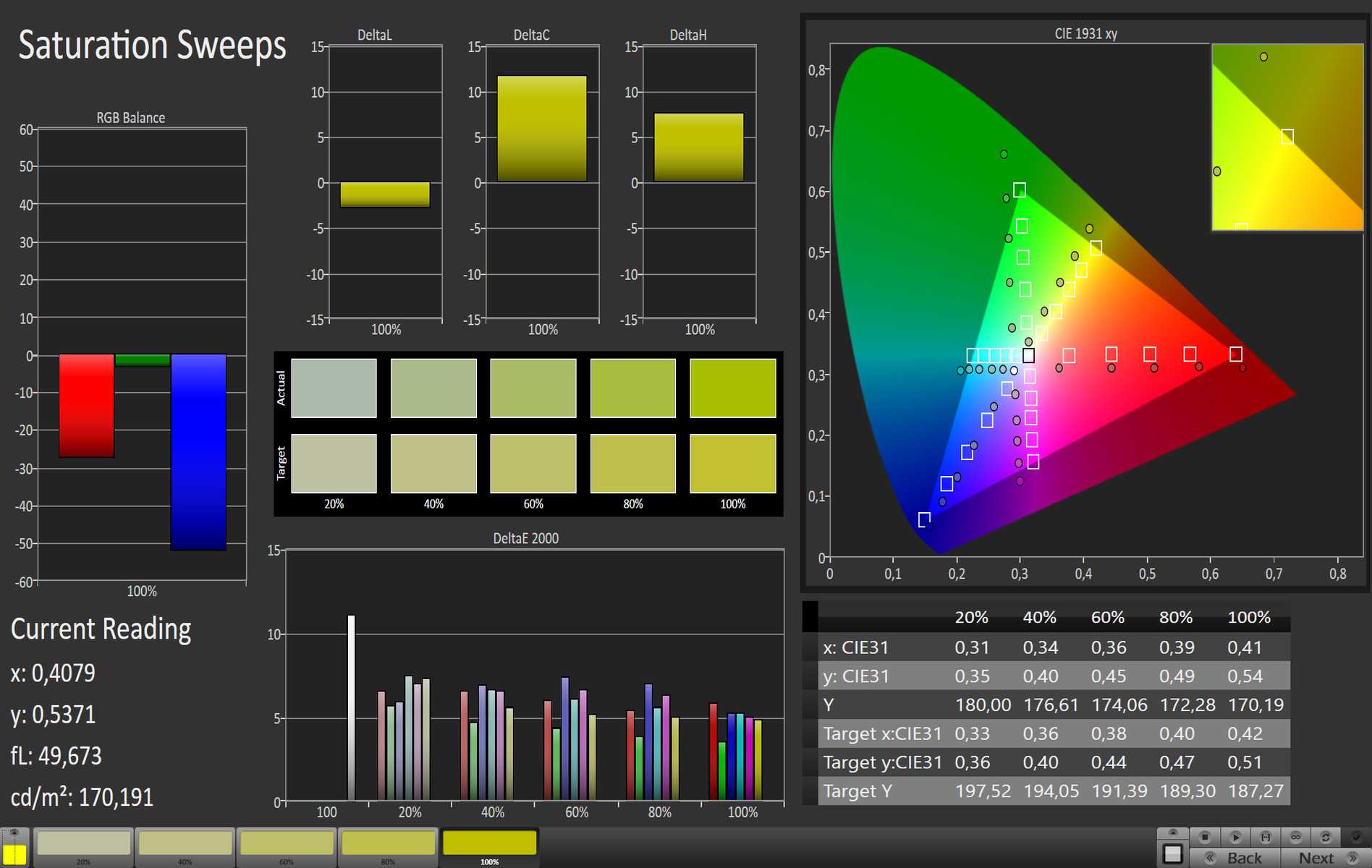Click the white square pattern icon
This screenshot has height=868, width=1372.
(x=1172, y=854)
